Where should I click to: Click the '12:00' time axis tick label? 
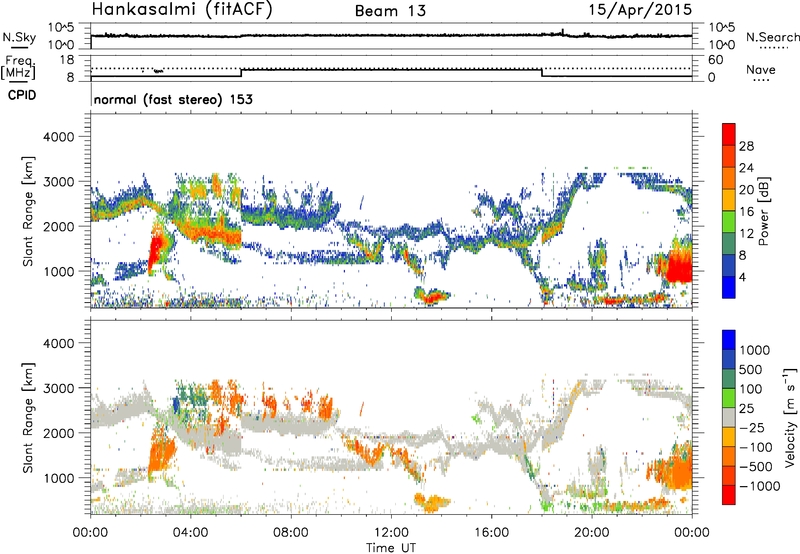[391, 533]
